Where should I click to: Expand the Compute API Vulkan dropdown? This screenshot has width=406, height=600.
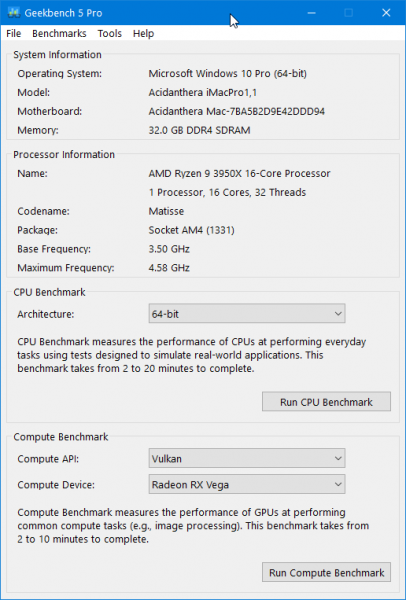click(247, 458)
